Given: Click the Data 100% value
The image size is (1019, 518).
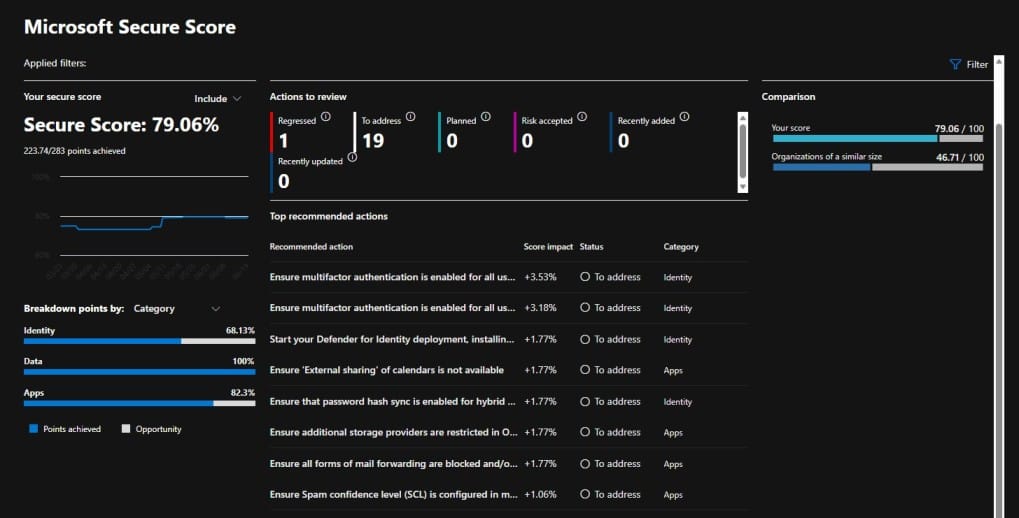Looking at the screenshot, I should point(243,361).
